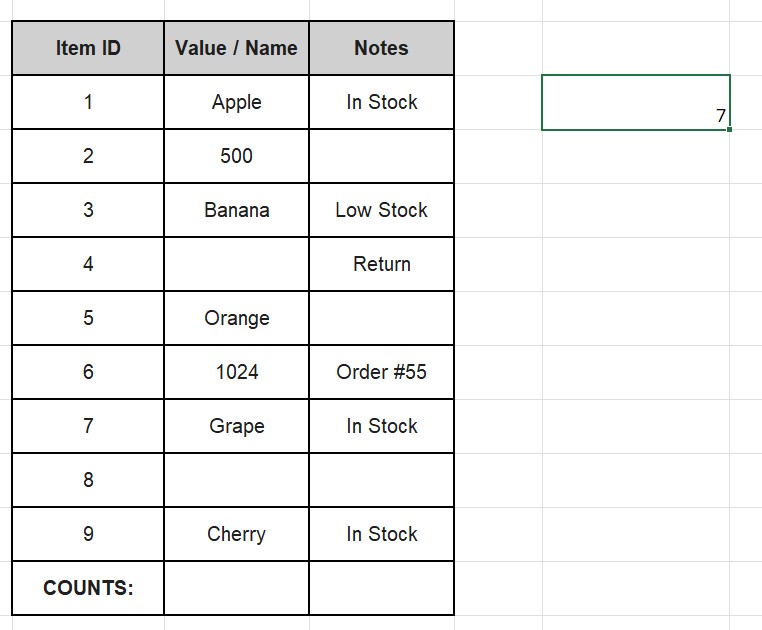
Task: Click the empty Notes cell in COUNTS row
Action: pos(381,588)
